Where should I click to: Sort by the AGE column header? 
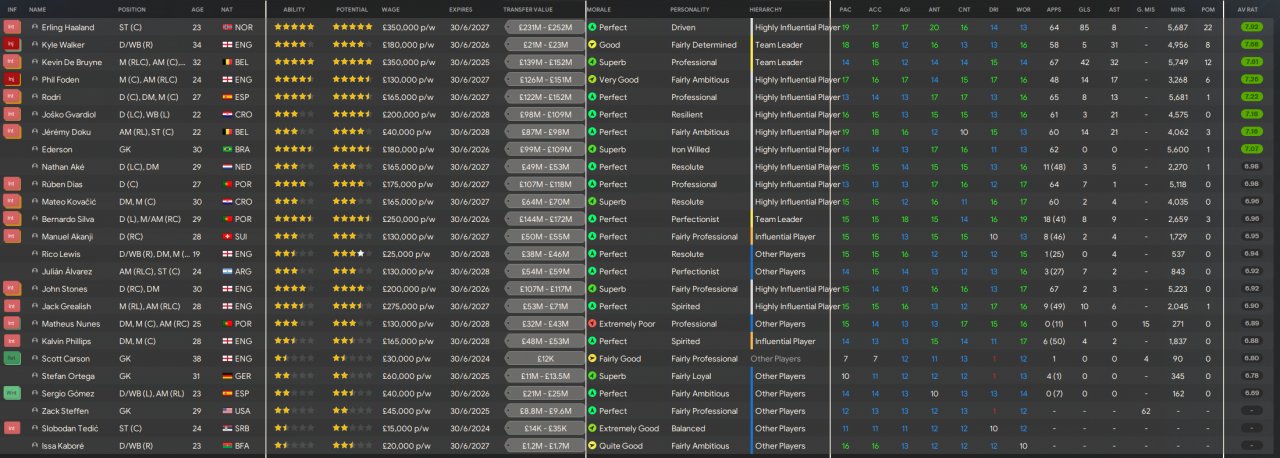pyautogui.click(x=197, y=9)
